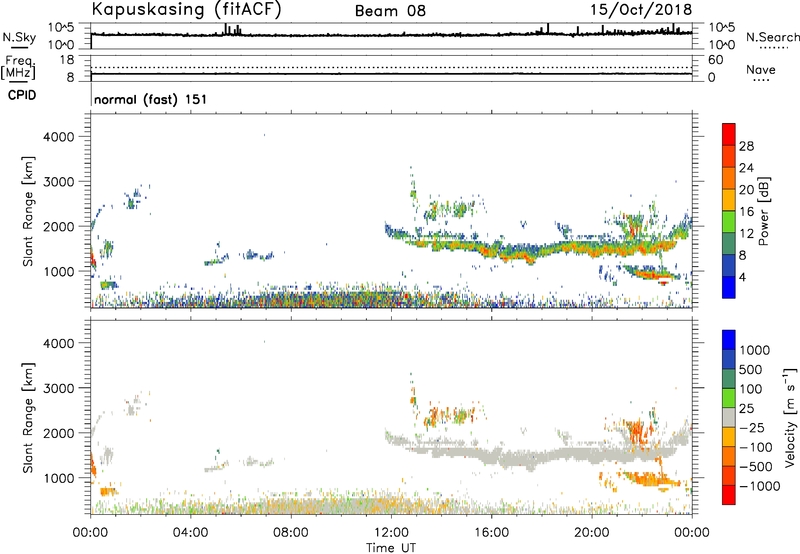
Task: Click the '60' Nave axis tick
Action: pyautogui.click(x=715, y=60)
